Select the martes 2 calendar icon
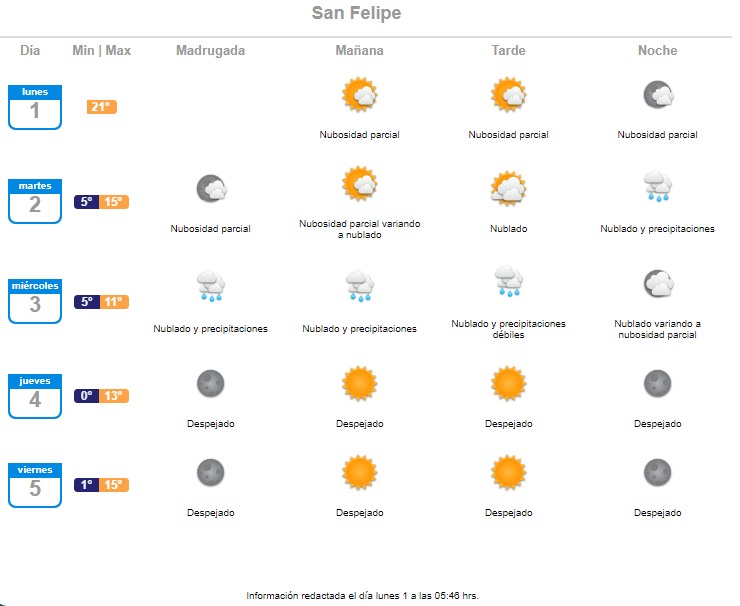This screenshot has height=606, width=740. pyautogui.click(x=35, y=201)
